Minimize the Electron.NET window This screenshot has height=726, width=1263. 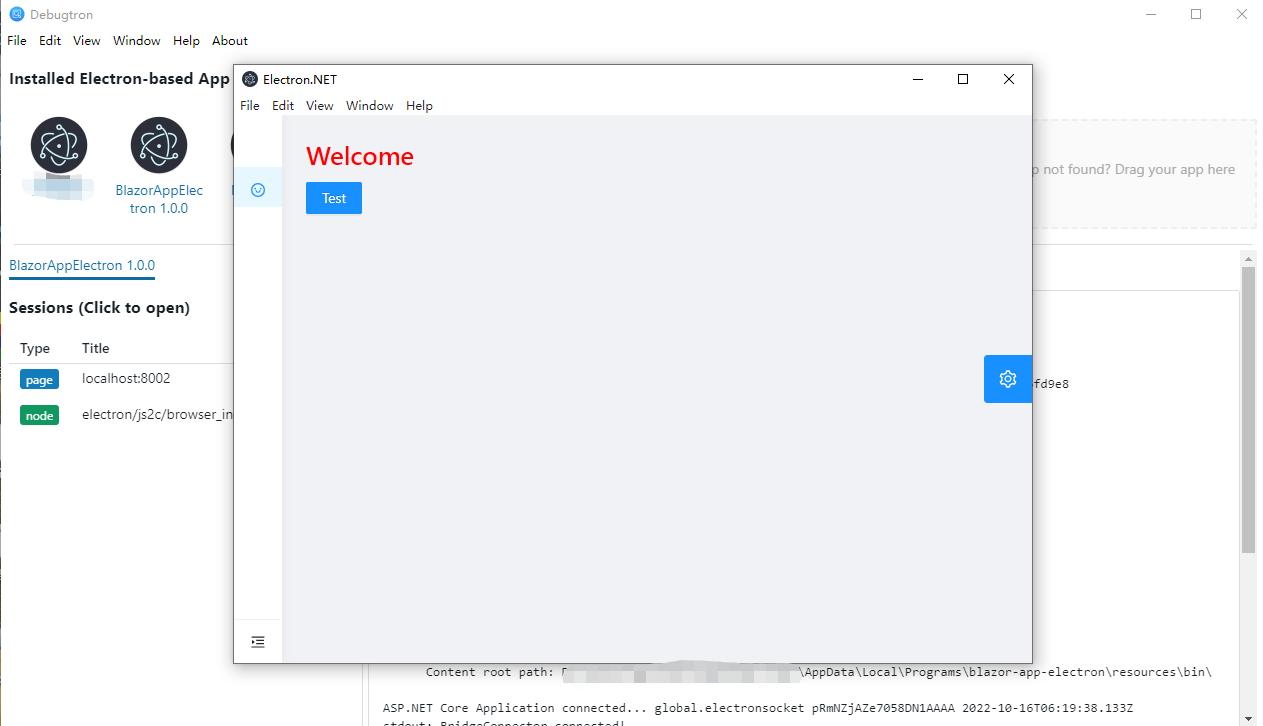point(917,79)
